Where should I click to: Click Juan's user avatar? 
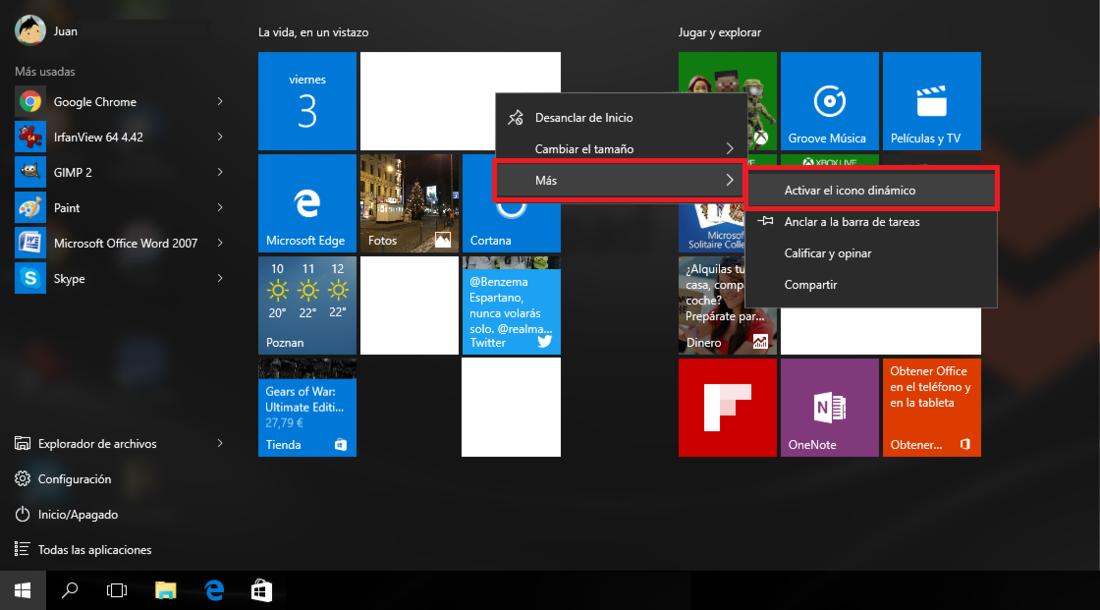pos(30,31)
